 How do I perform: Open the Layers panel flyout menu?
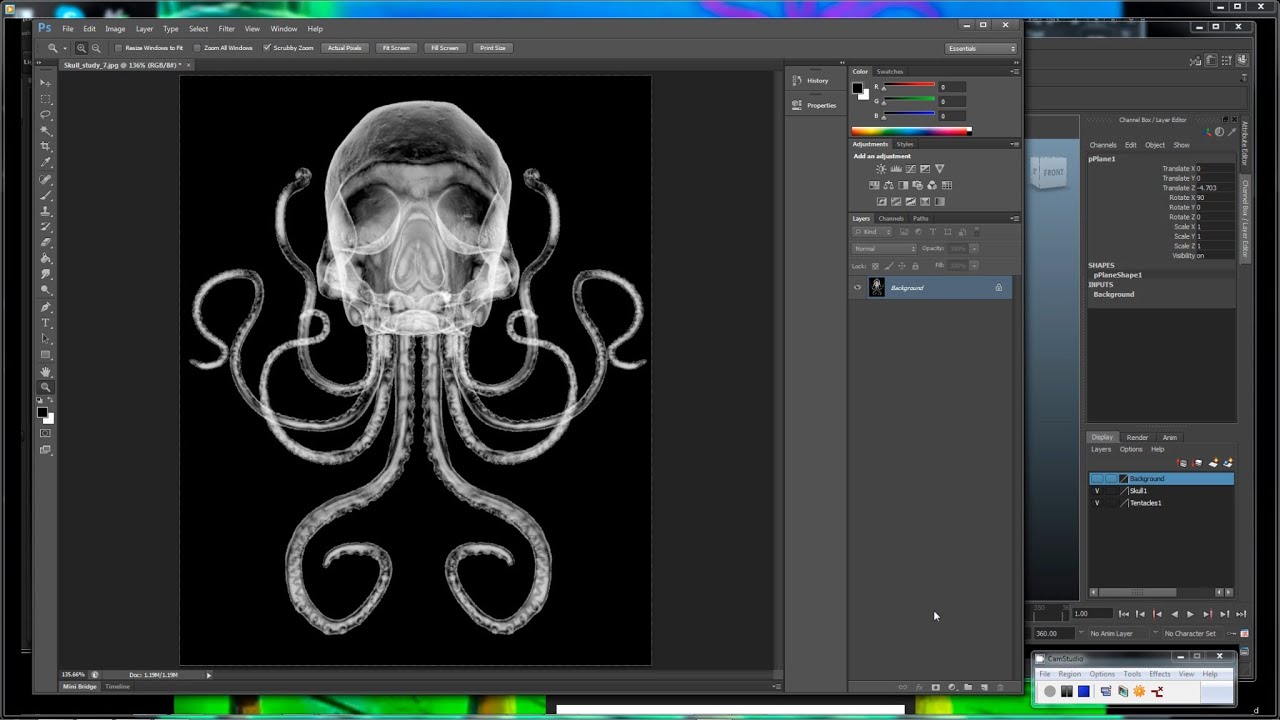(1015, 218)
